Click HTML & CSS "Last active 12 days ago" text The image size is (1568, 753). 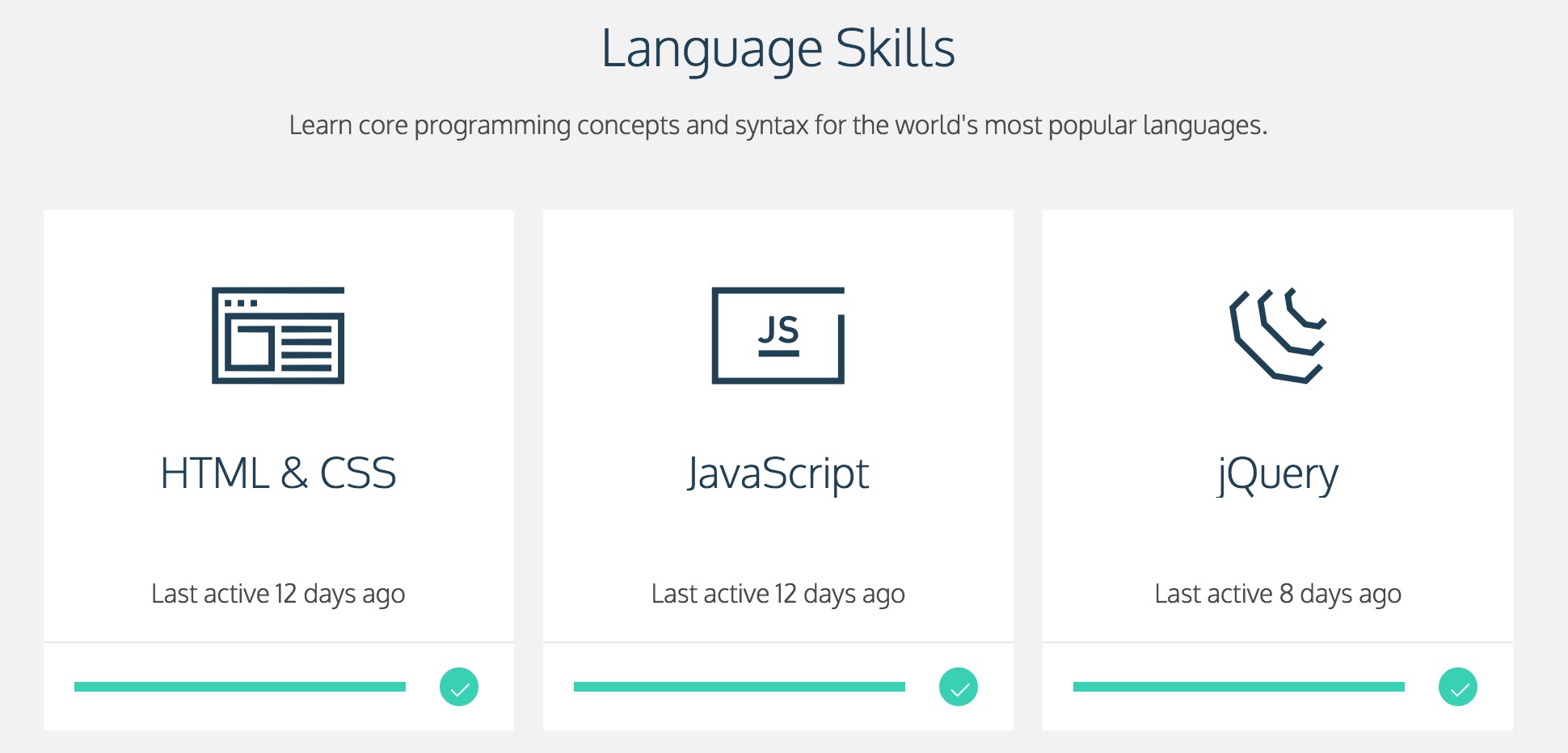tap(278, 594)
